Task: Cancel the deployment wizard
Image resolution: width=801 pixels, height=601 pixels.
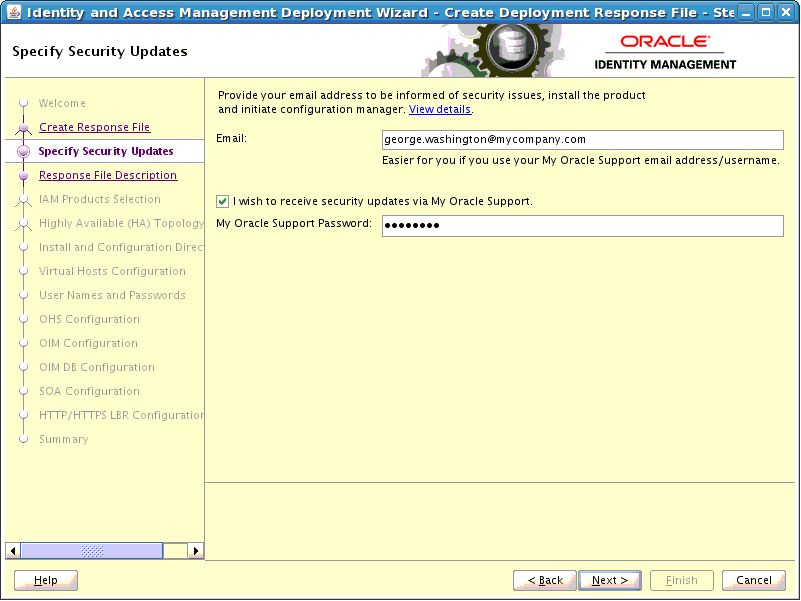Action: 753,580
